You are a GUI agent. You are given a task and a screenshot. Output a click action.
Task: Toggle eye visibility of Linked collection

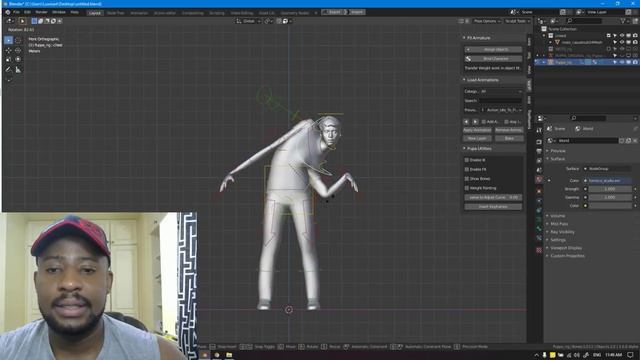tap(622, 36)
